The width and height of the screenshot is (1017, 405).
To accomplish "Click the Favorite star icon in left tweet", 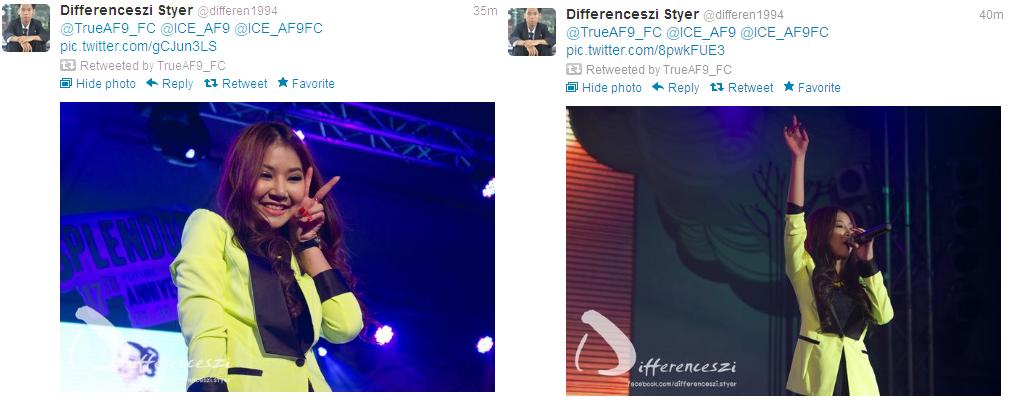I will coord(283,82).
